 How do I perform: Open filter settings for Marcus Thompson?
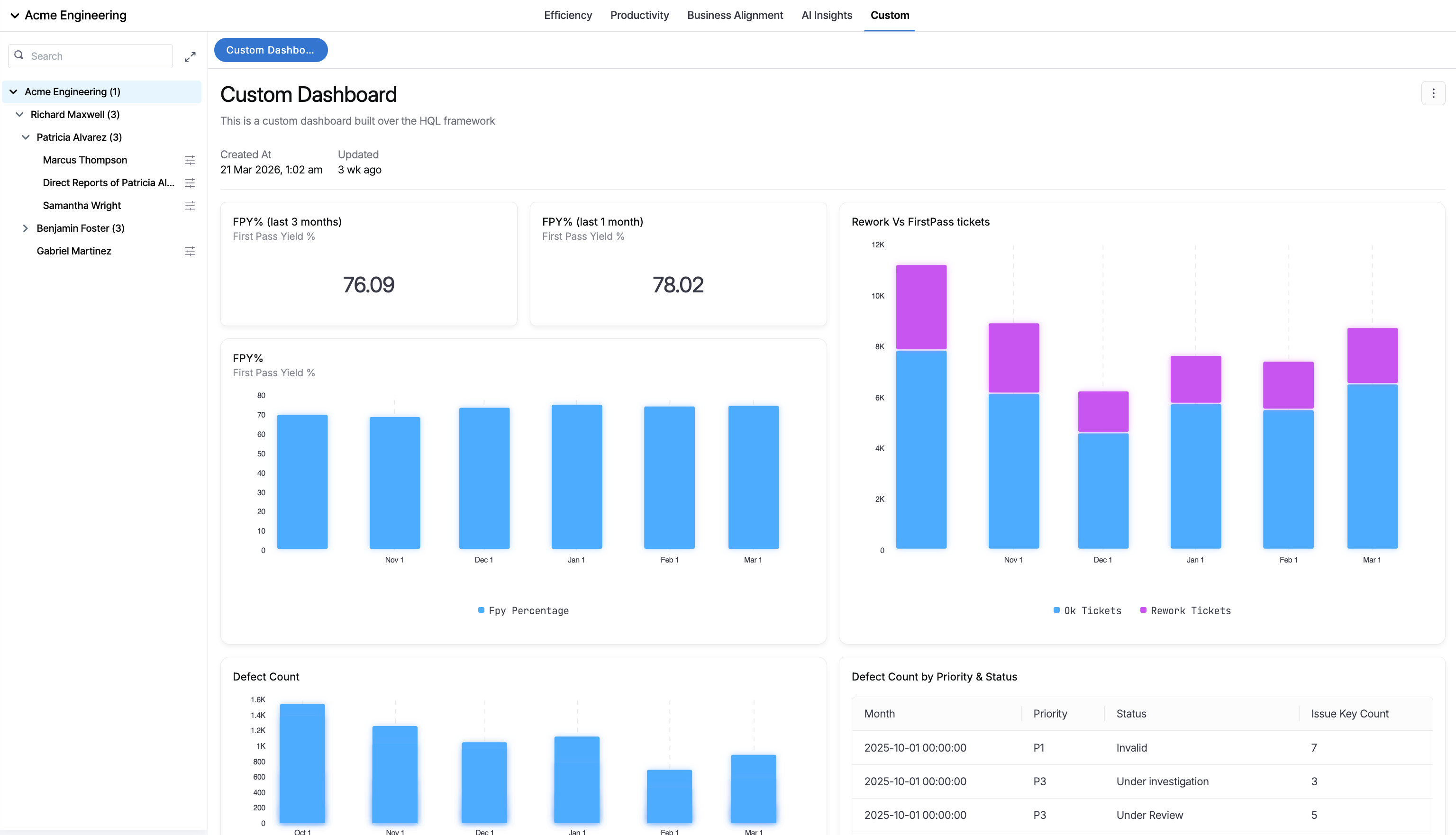point(190,160)
